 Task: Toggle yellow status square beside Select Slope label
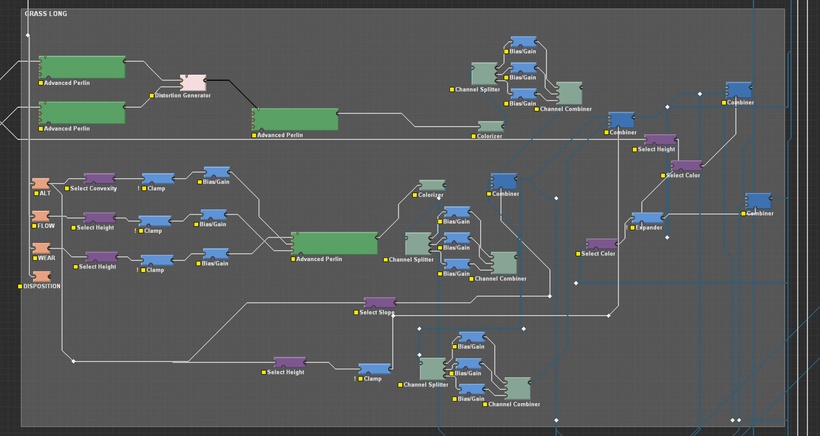[x=355, y=312]
